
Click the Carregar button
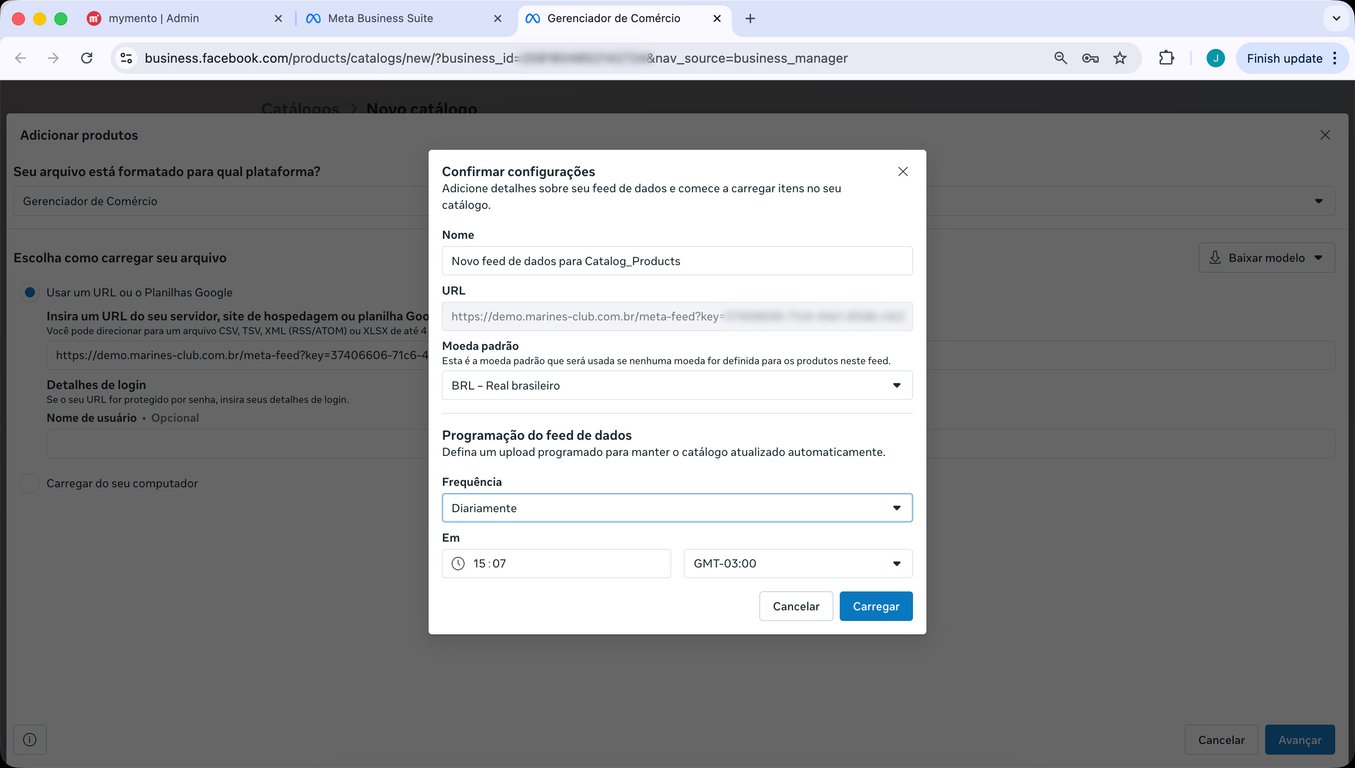[875, 607]
